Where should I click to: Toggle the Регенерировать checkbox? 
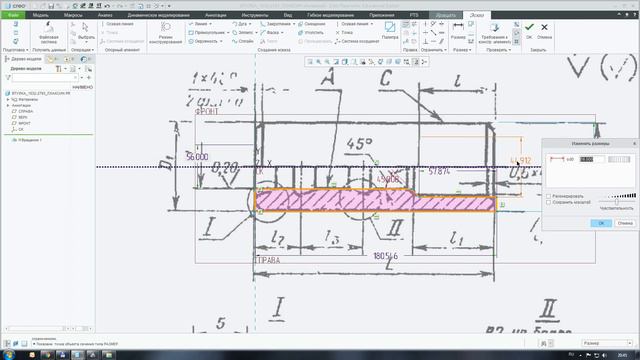click(x=549, y=196)
